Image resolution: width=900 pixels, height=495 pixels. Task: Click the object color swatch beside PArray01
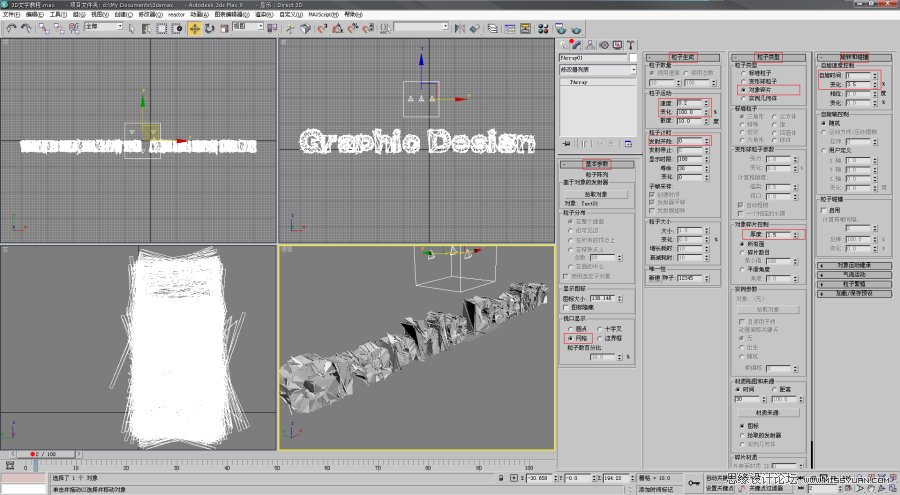tap(633, 58)
